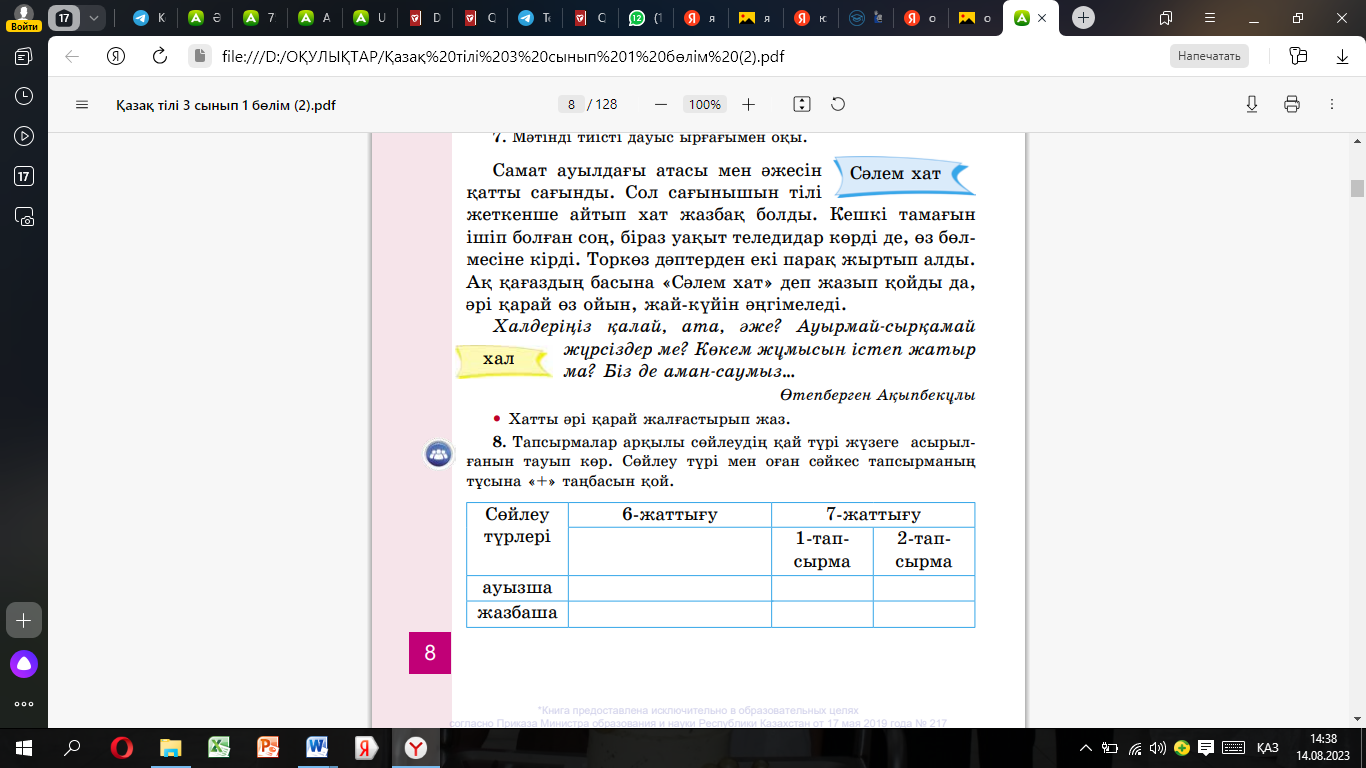This screenshot has width=1366, height=768.
Task: Open File Explorer from the taskbar
Action: click(x=171, y=747)
